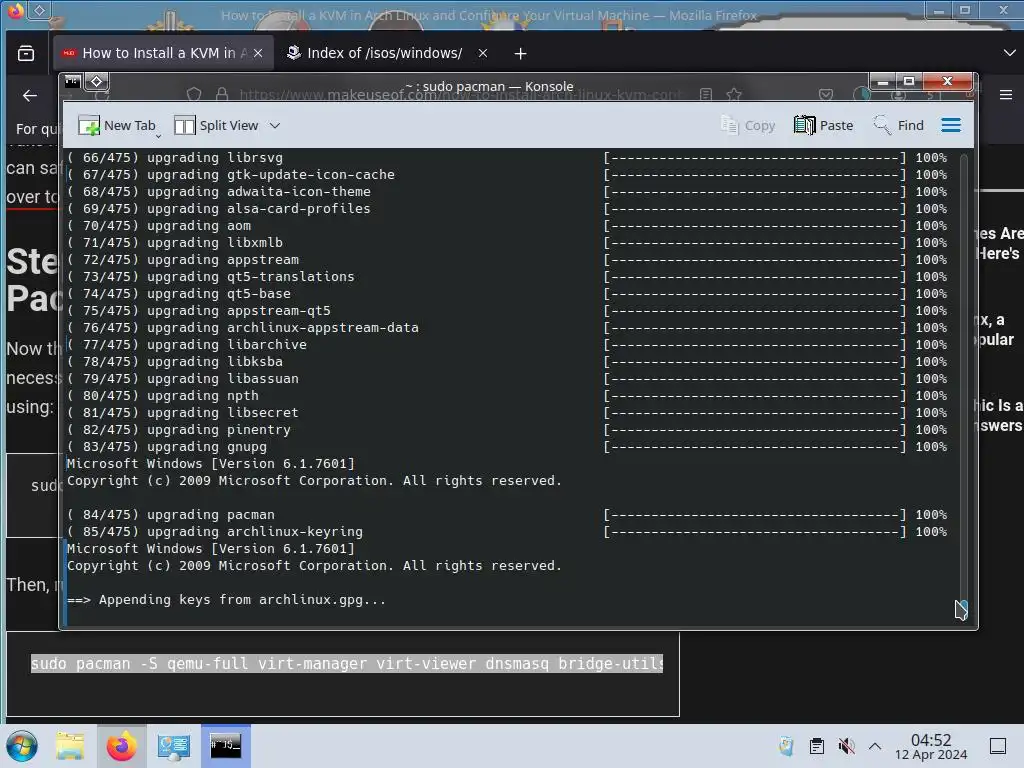The height and width of the screenshot is (768, 1024).
Task: Click the show desktop button in taskbar
Action: (998, 746)
